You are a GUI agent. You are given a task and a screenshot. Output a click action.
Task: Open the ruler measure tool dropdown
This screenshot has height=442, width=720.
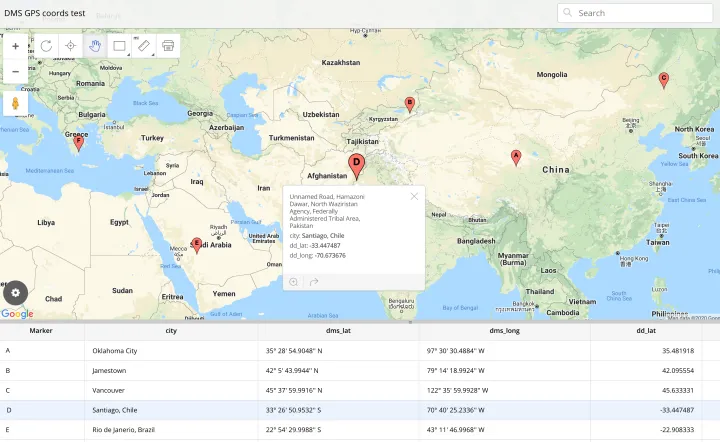coord(145,46)
